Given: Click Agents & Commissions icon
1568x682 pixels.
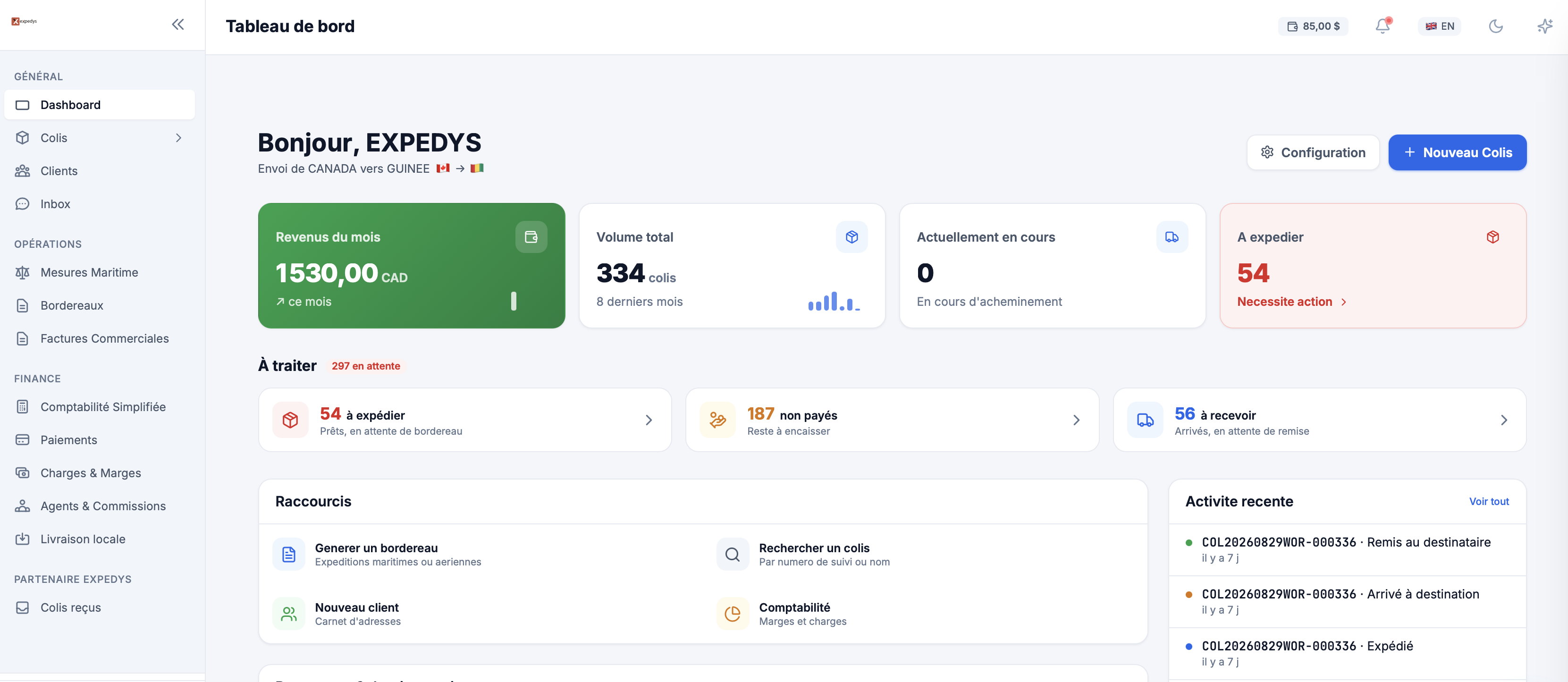Looking at the screenshot, I should [x=23, y=505].
